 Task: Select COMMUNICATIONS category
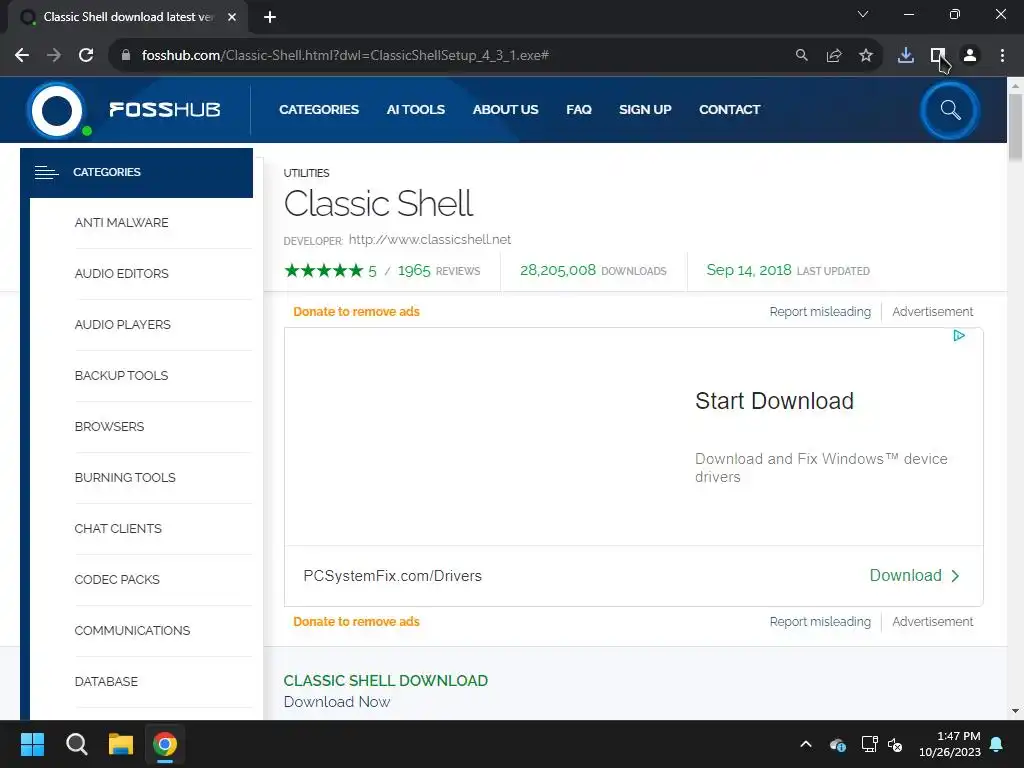tap(132, 630)
